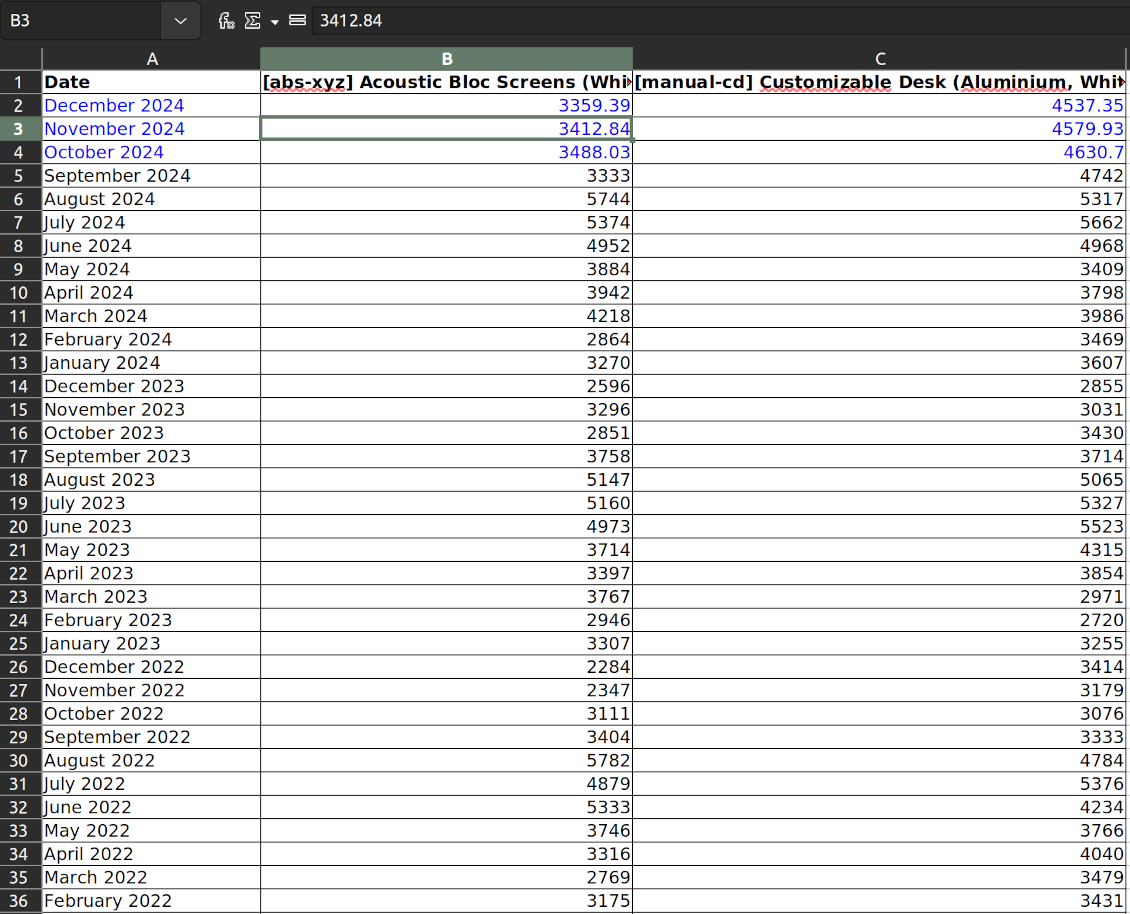Viewport: 1130px width, 914px height.
Task: Select row 1 header
Action: (20, 82)
